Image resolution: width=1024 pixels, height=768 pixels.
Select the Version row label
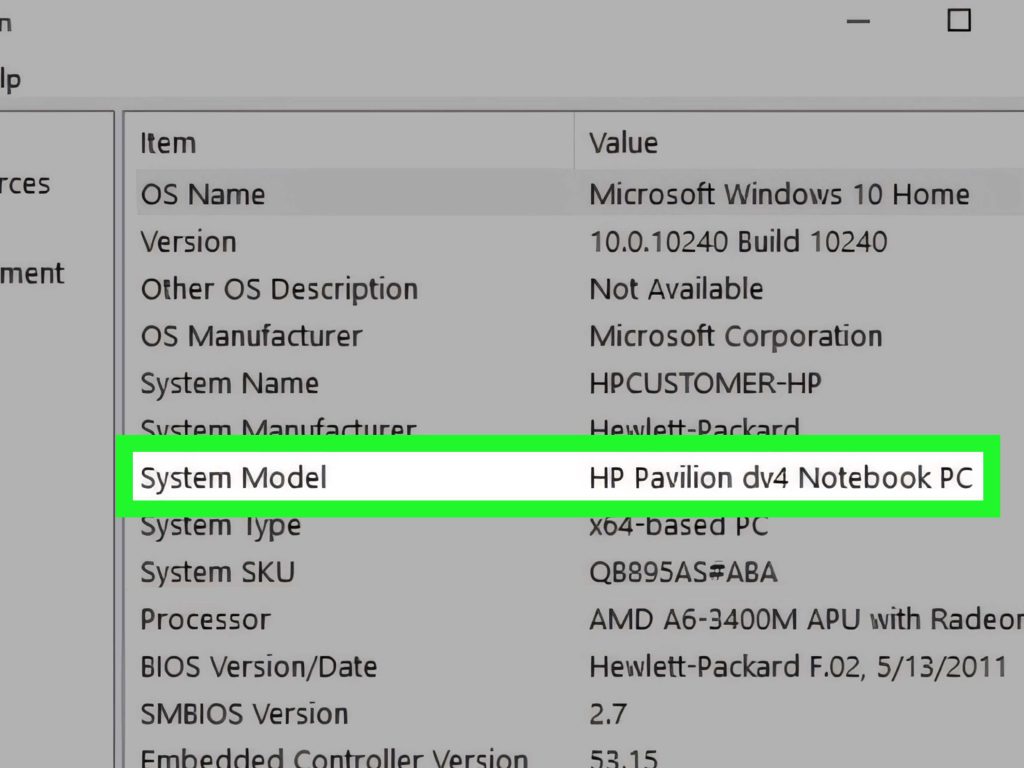188,242
